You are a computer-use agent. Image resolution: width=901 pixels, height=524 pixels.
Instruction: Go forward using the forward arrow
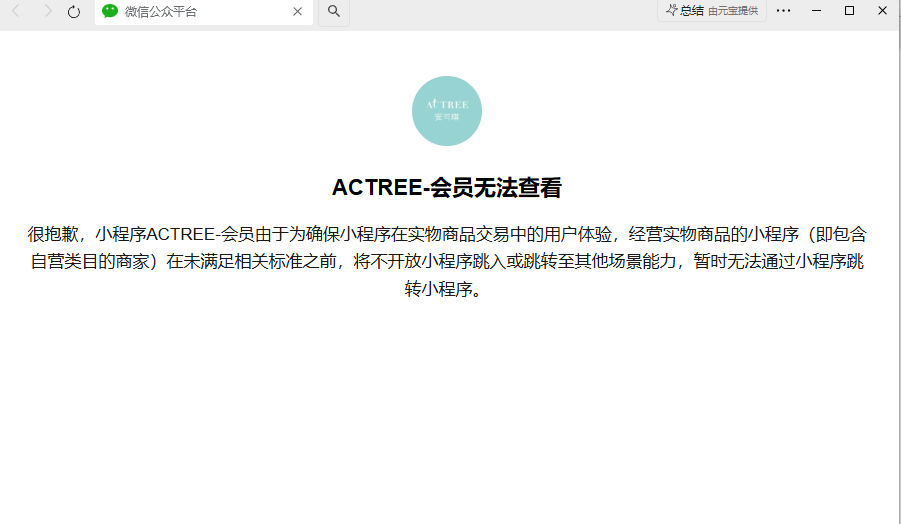coord(48,11)
